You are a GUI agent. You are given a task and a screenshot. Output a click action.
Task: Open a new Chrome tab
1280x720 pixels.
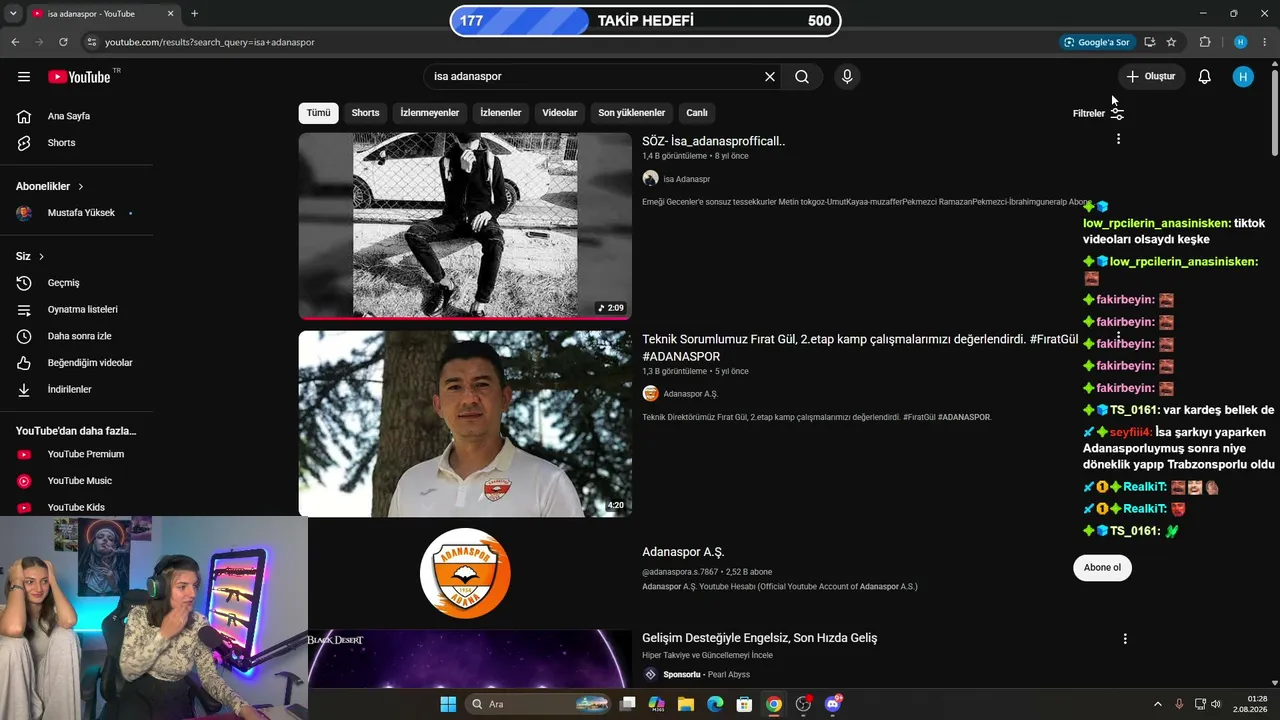194,14
